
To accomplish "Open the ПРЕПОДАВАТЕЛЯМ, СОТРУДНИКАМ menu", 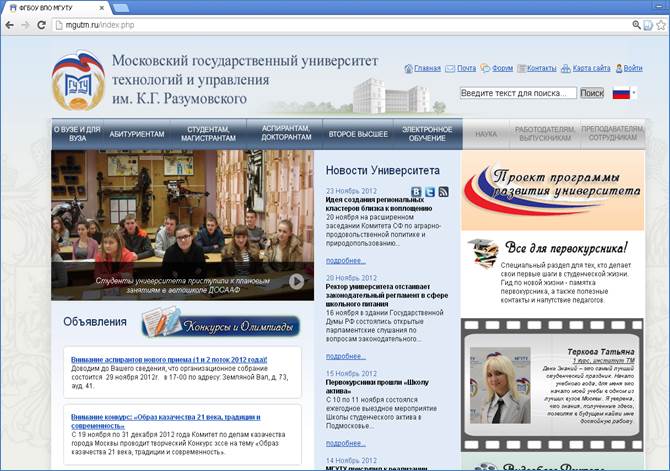I will (612, 133).
